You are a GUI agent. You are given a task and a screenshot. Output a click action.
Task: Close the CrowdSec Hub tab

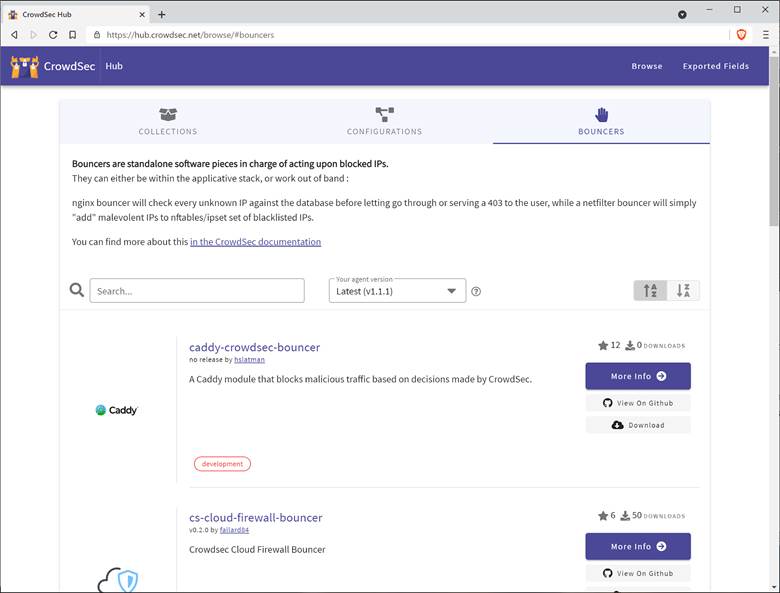point(142,14)
